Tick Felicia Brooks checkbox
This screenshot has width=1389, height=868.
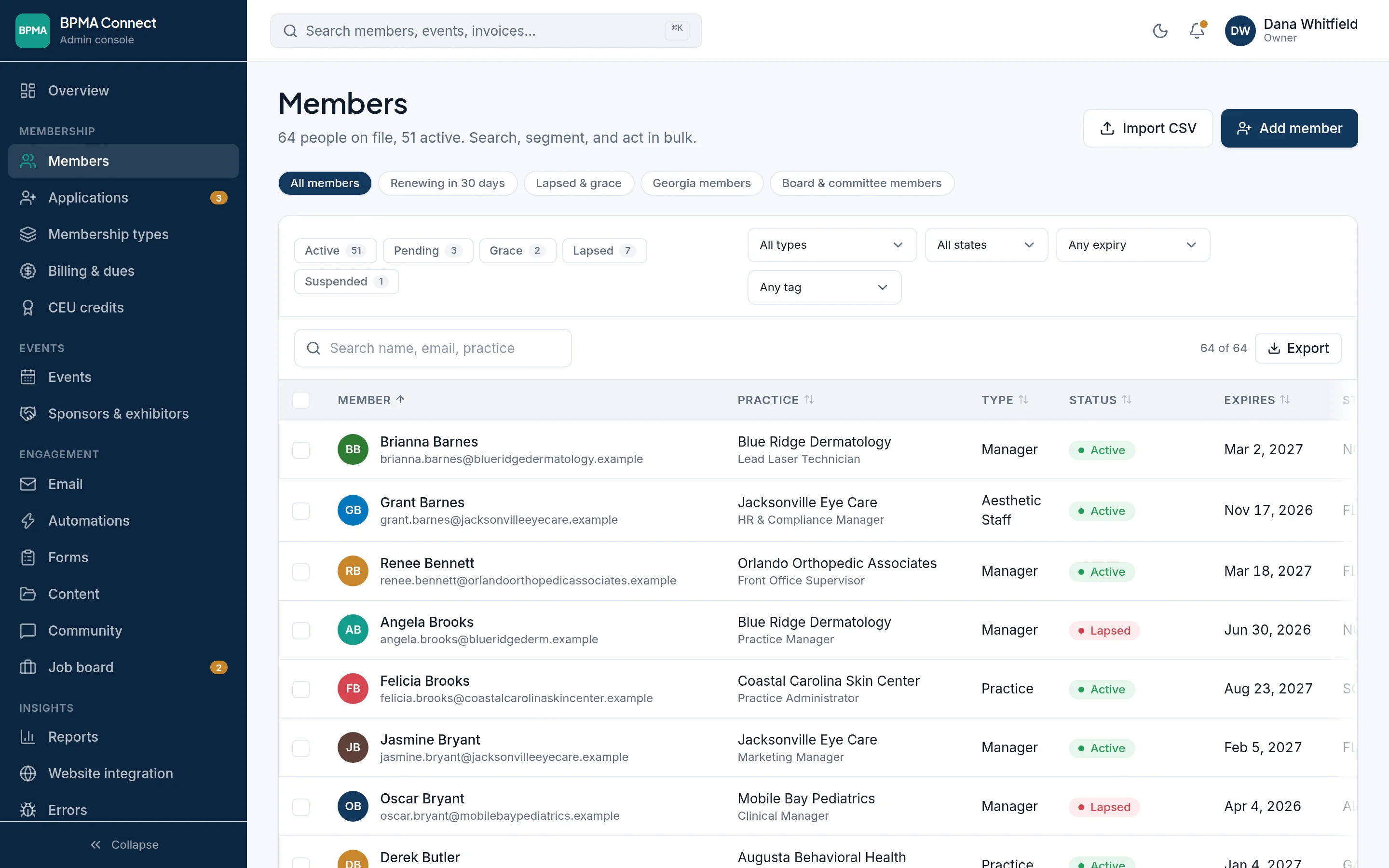301,689
